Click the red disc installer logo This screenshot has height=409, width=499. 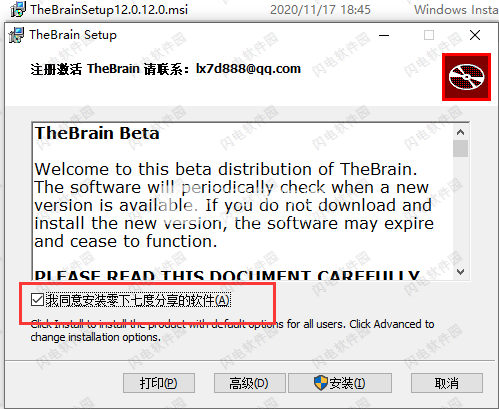tap(466, 77)
